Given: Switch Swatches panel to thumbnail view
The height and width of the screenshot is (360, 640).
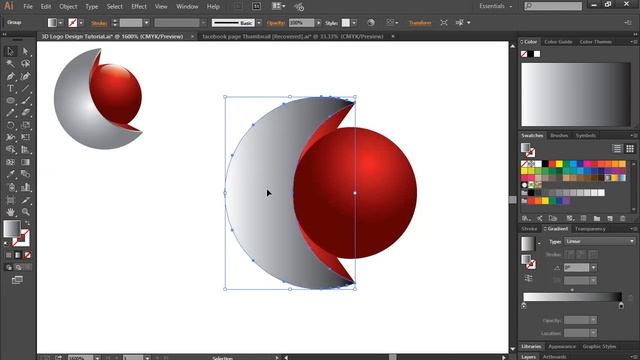Looking at the screenshot, I should coord(630,149).
